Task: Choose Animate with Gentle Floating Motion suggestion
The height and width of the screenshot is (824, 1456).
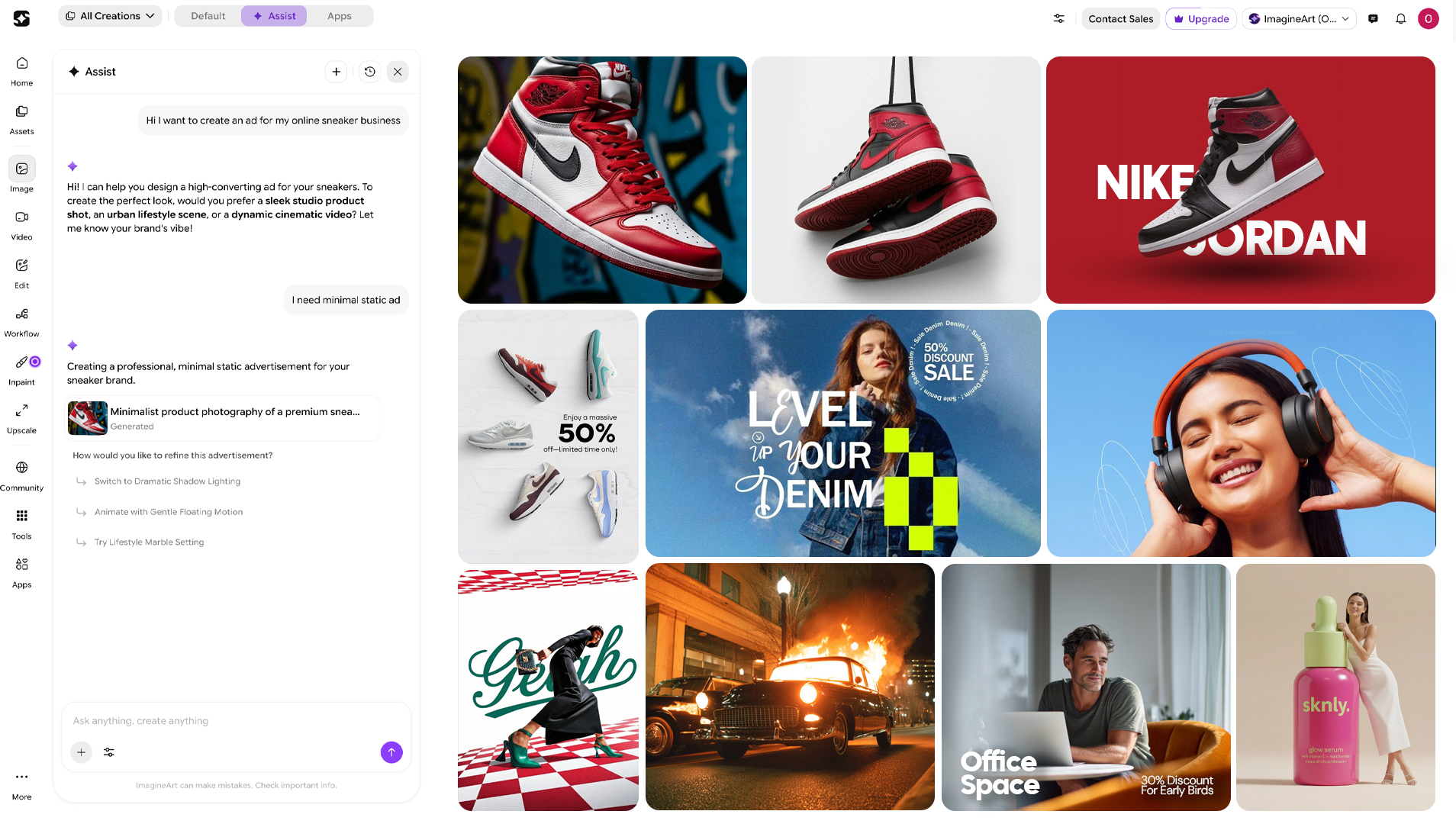Action: [x=169, y=512]
